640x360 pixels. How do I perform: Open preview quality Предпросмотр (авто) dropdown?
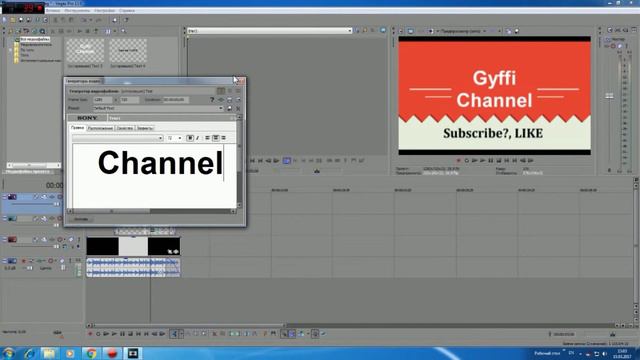pyautogui.click(x=484, y=31)
